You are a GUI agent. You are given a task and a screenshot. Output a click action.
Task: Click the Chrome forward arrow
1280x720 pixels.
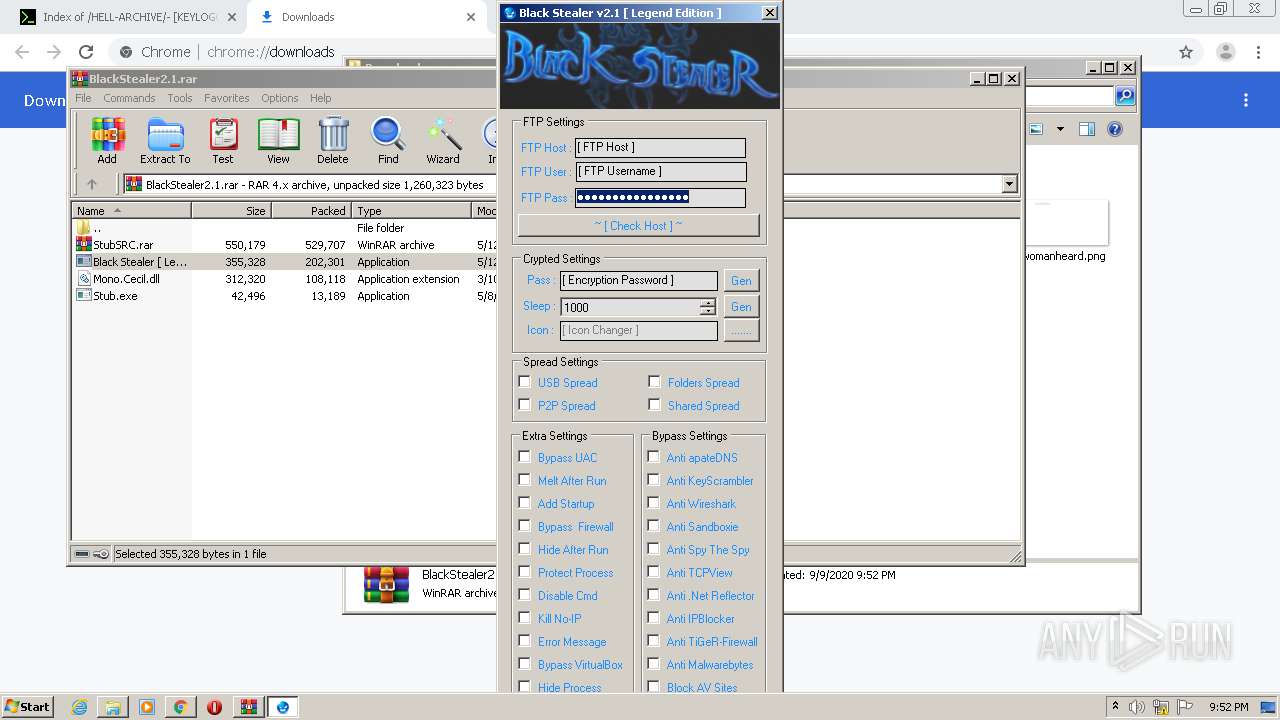(54, 52)
